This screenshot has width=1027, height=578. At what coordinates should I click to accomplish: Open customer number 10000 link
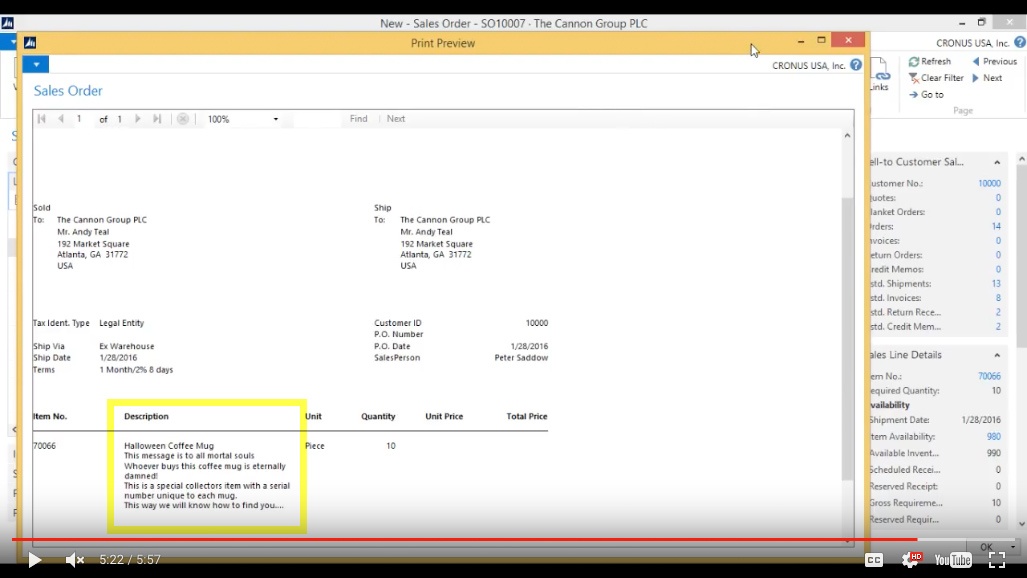click(989, 183)
